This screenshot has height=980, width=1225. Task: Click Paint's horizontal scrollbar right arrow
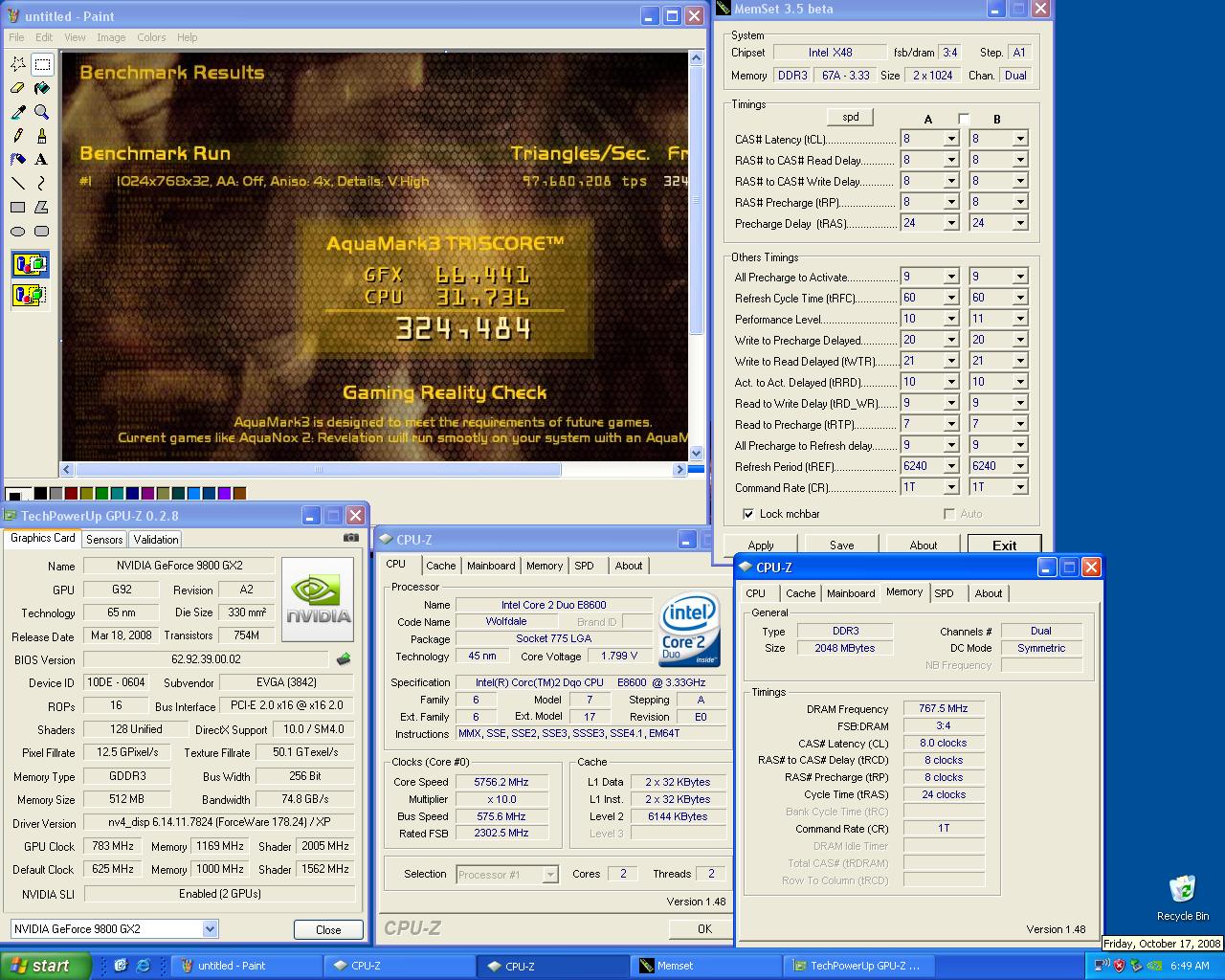[x=679, y=470]
